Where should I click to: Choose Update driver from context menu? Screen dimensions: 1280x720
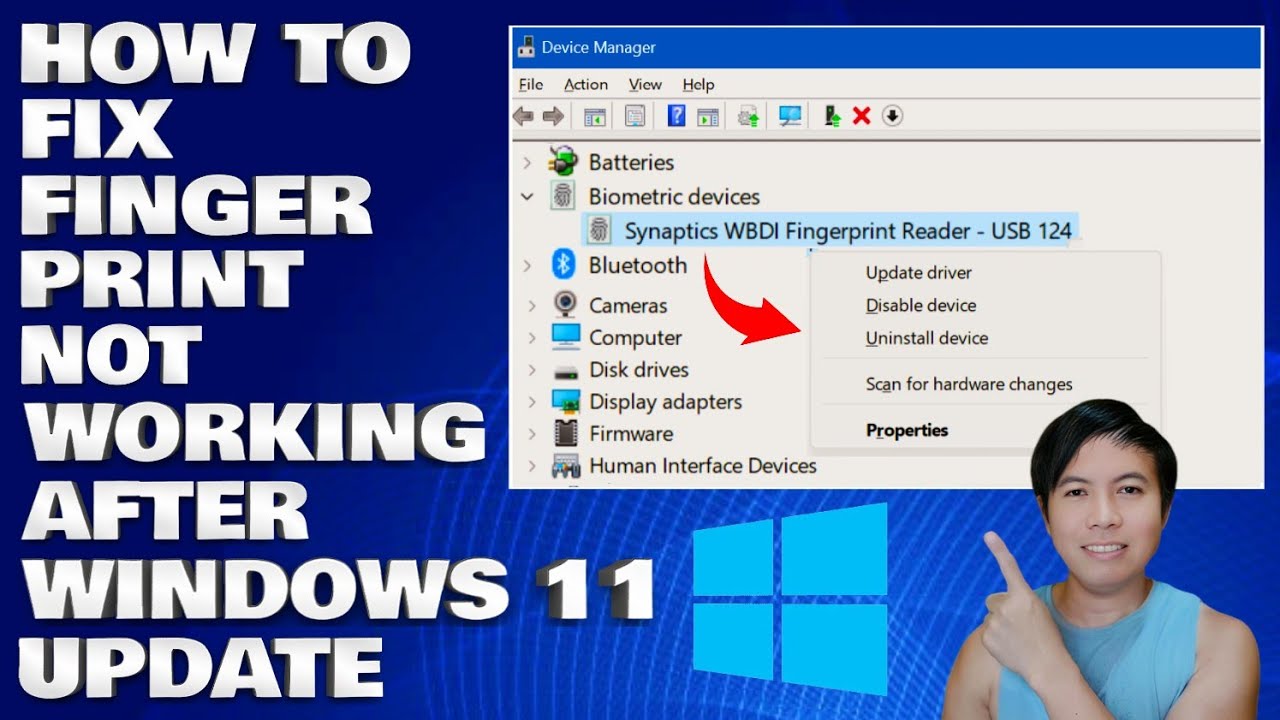click(x=919, y=272)
